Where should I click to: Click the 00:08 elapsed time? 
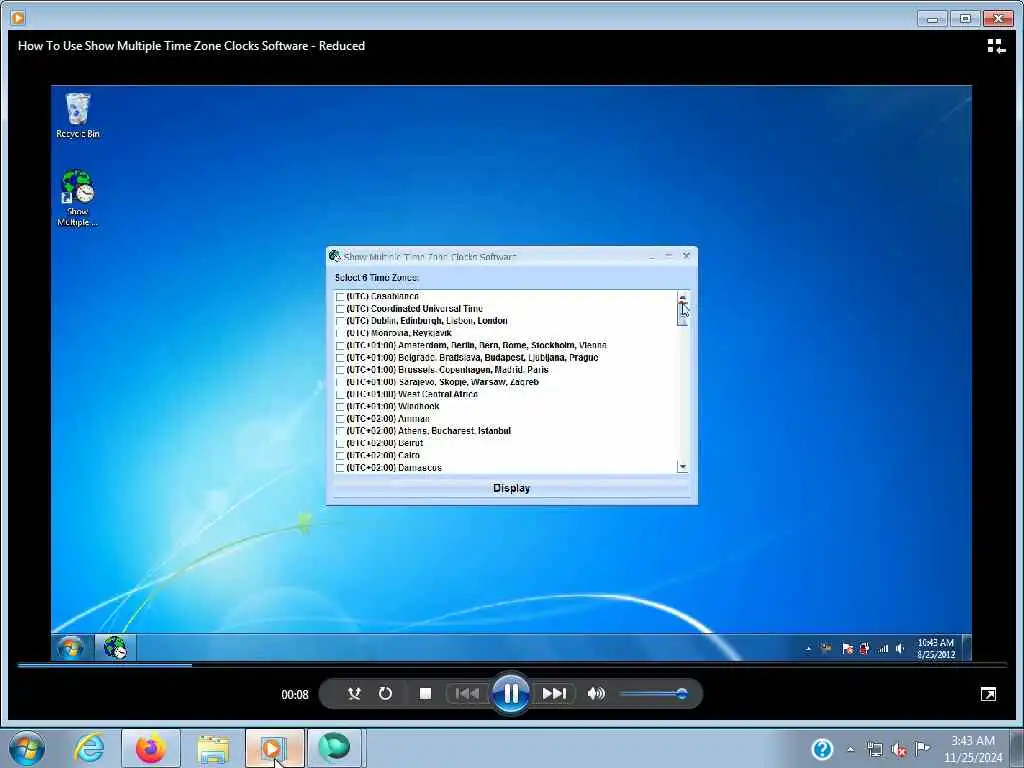tap(295, 694)
